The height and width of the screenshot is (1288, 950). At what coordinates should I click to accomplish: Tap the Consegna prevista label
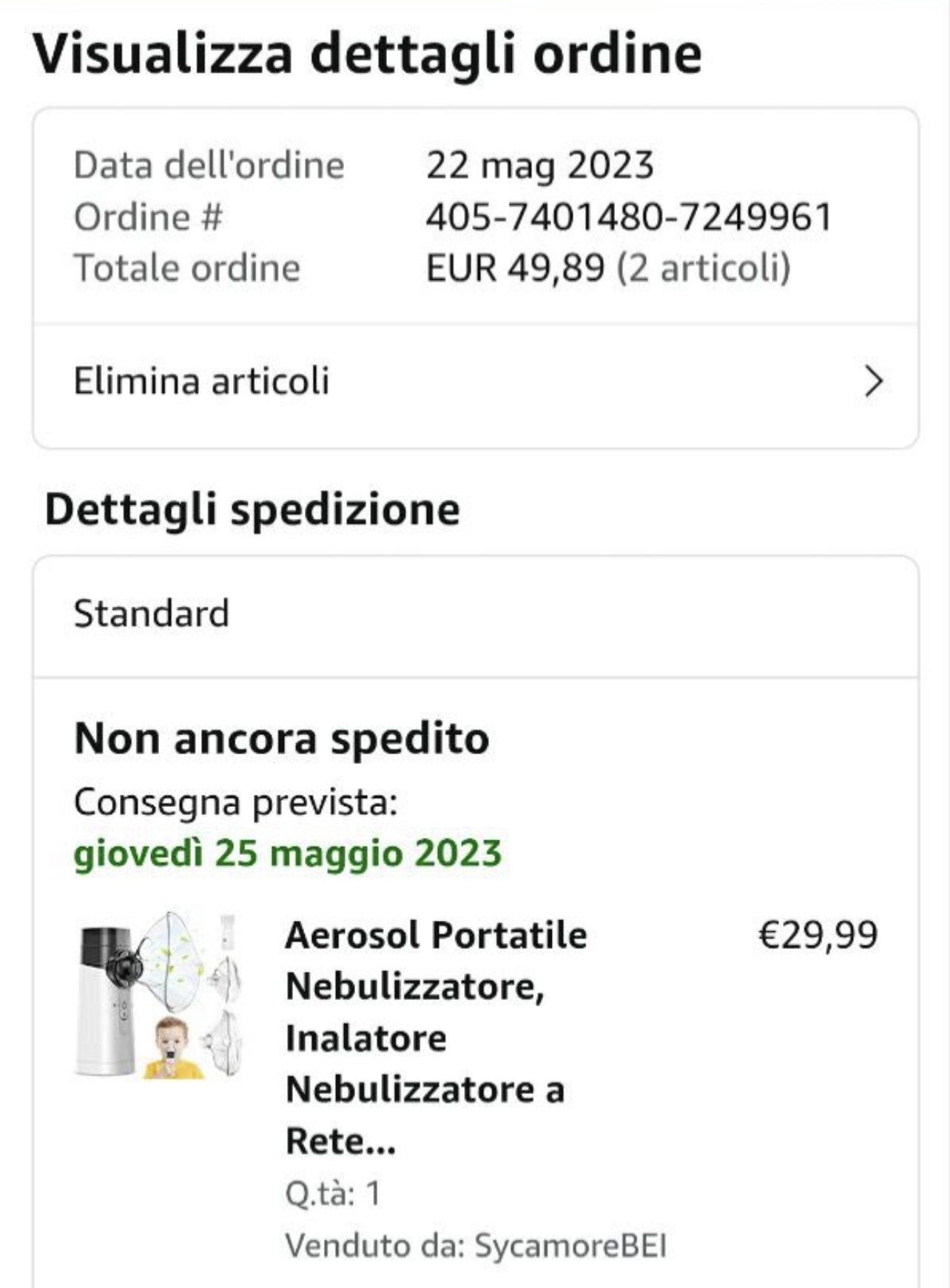(x=235, y=802)
